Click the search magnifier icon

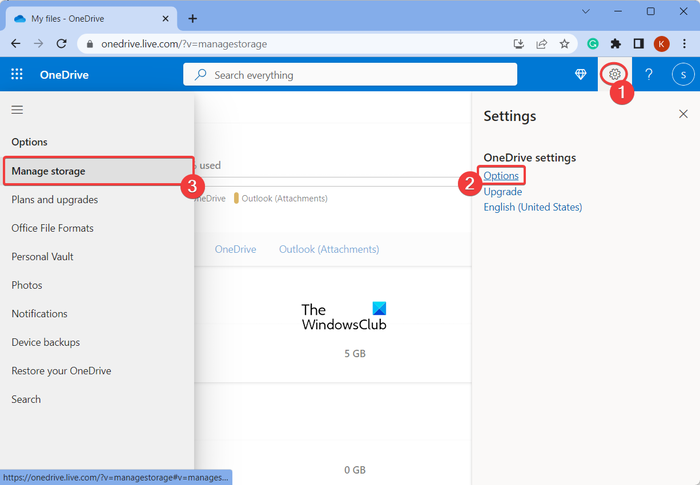pyautogui.click(x=200, y=75)
